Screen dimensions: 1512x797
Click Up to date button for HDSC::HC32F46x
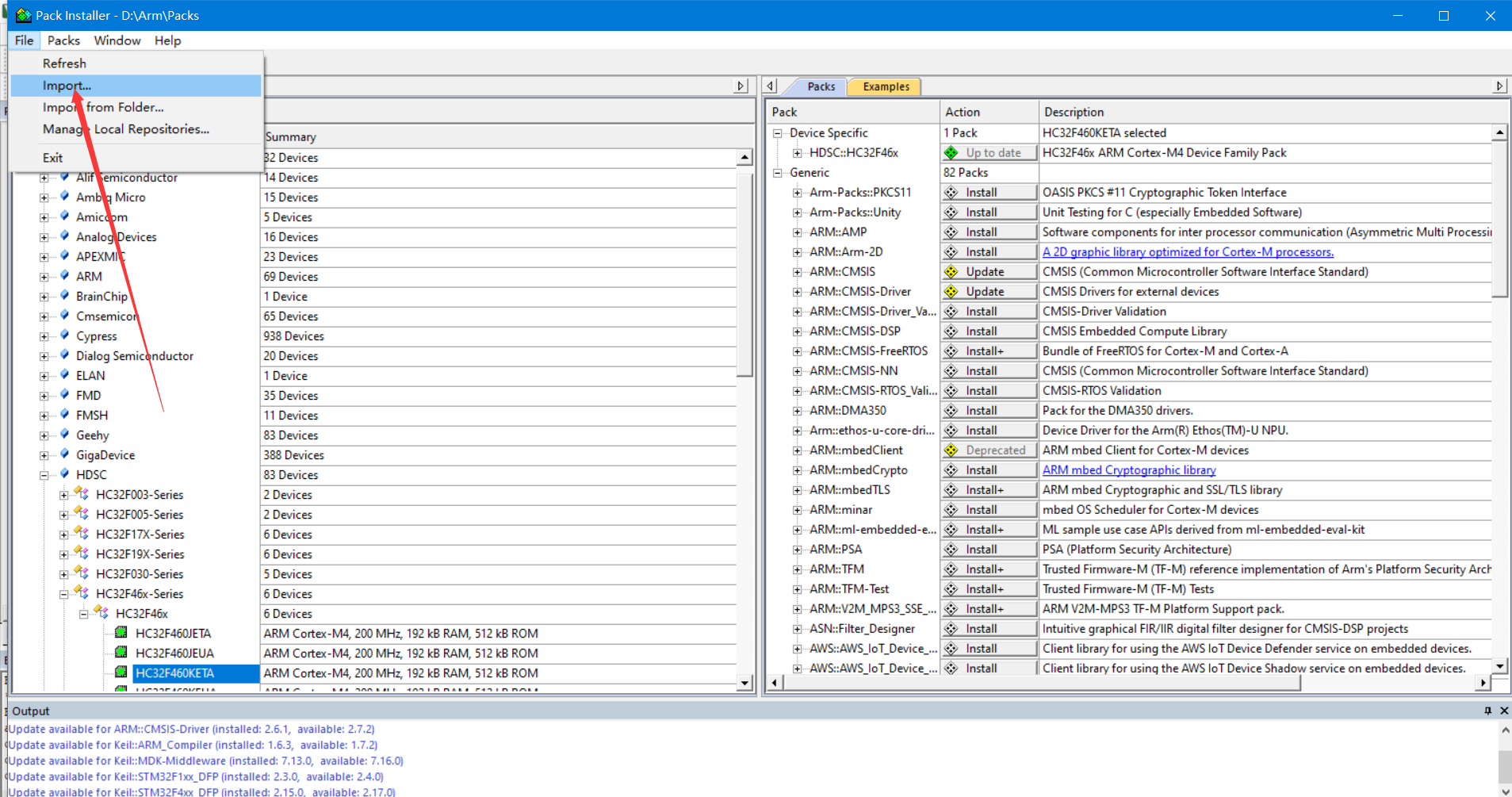tap(989, 153)
